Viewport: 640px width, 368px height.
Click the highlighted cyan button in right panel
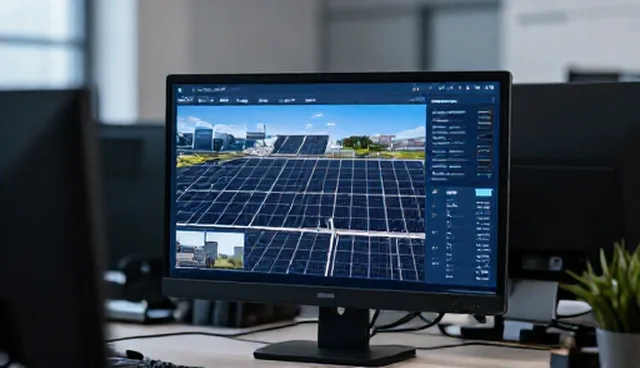point(484,193)
